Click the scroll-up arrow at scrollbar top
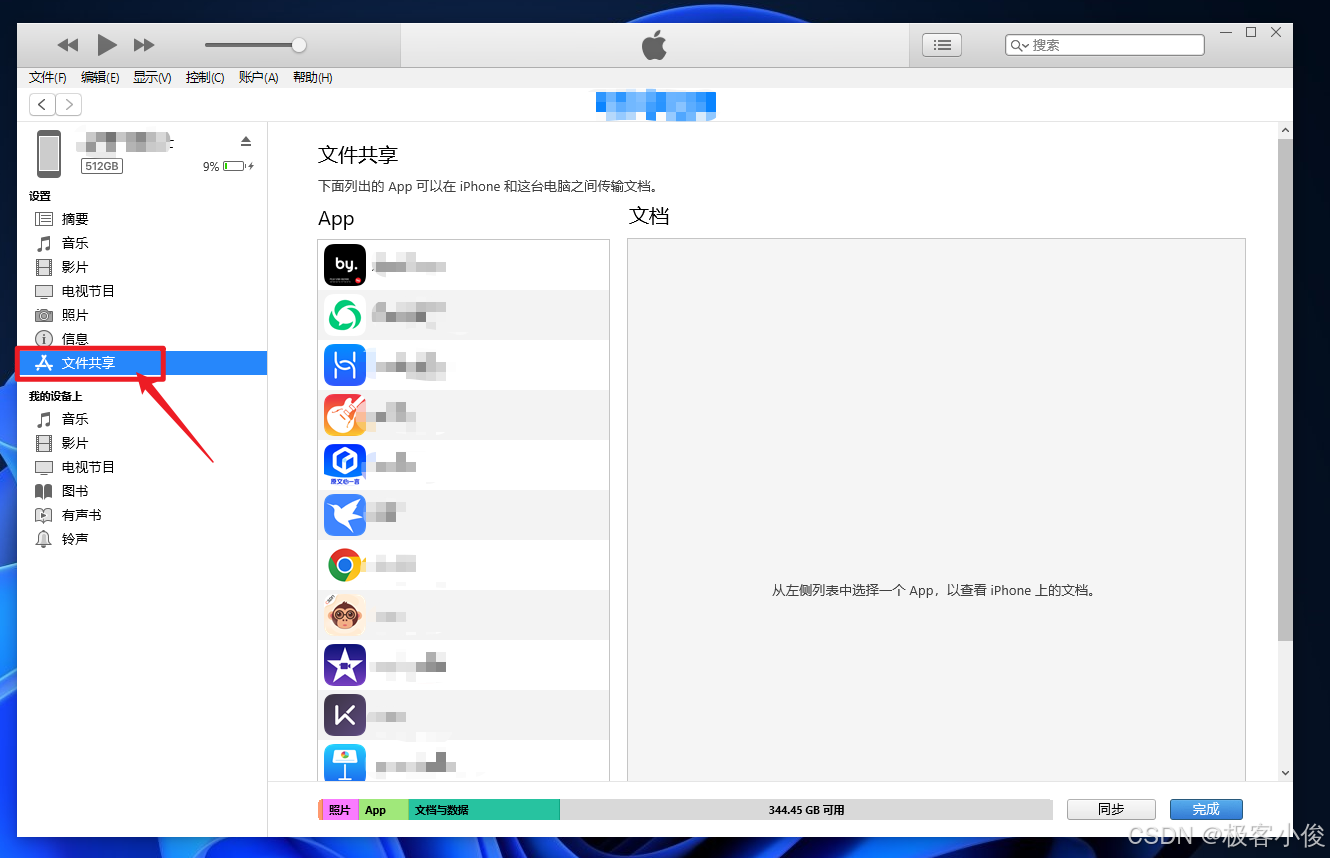1330x858 pixels. tap(1285, 130)
